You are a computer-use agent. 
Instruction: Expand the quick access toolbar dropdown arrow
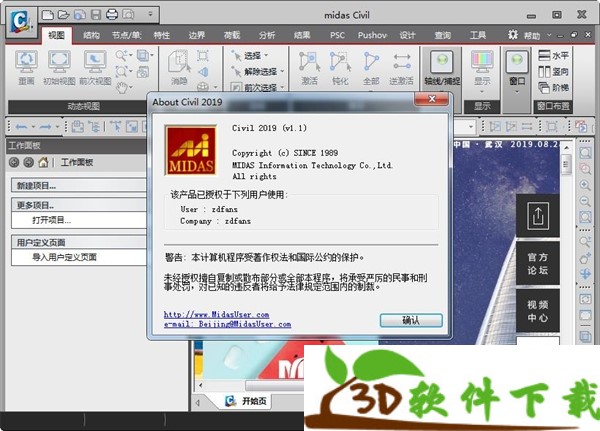[x=150, y=15]
